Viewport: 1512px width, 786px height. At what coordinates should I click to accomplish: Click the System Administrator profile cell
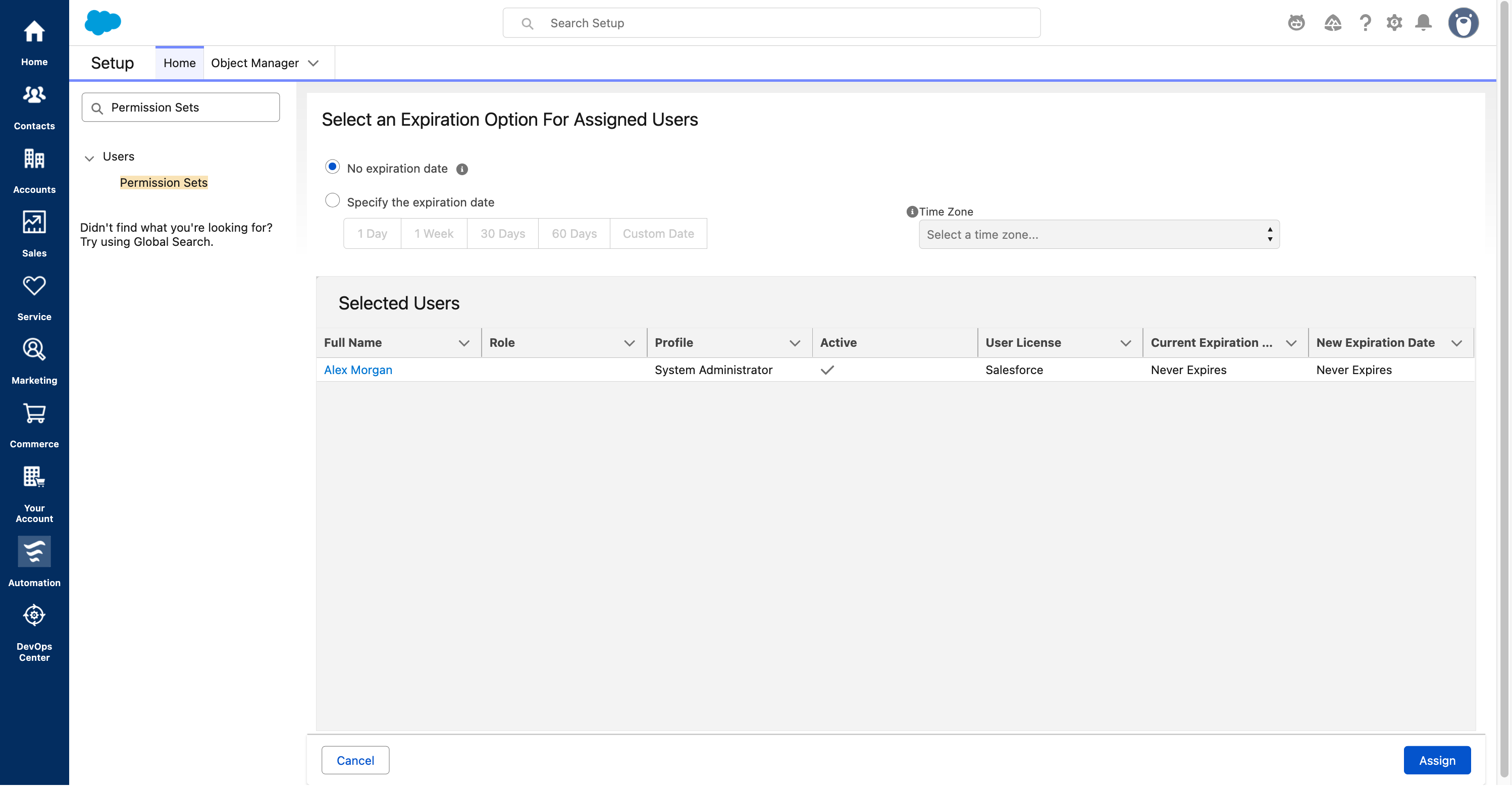(713, 370)
